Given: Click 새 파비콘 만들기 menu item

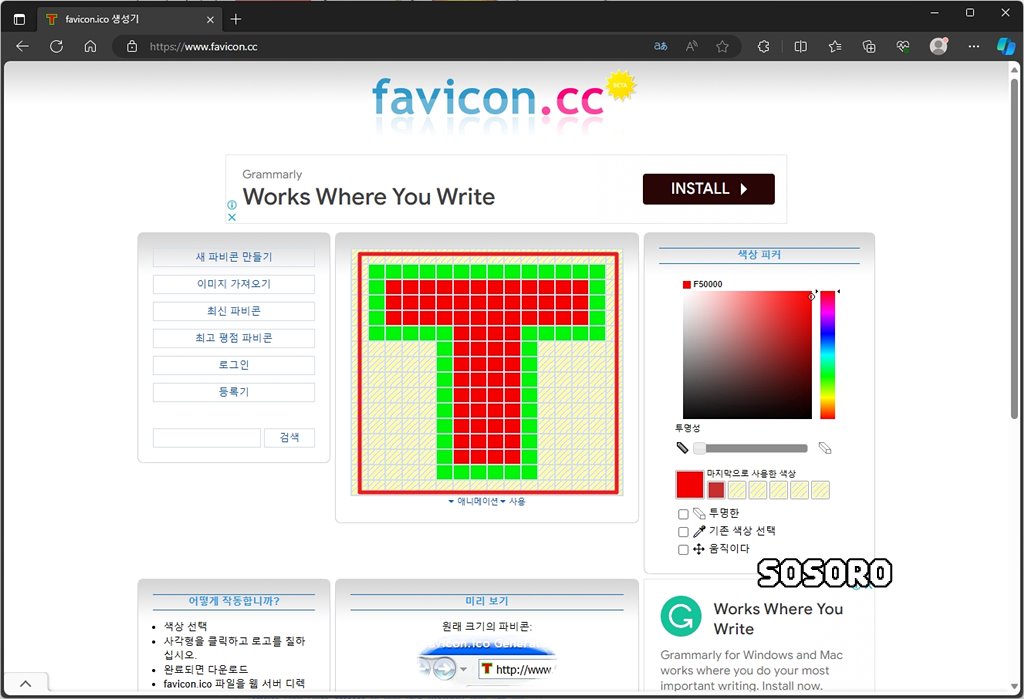Looking at the screenshot, I should pyautogui.click(x=234, y=257).
